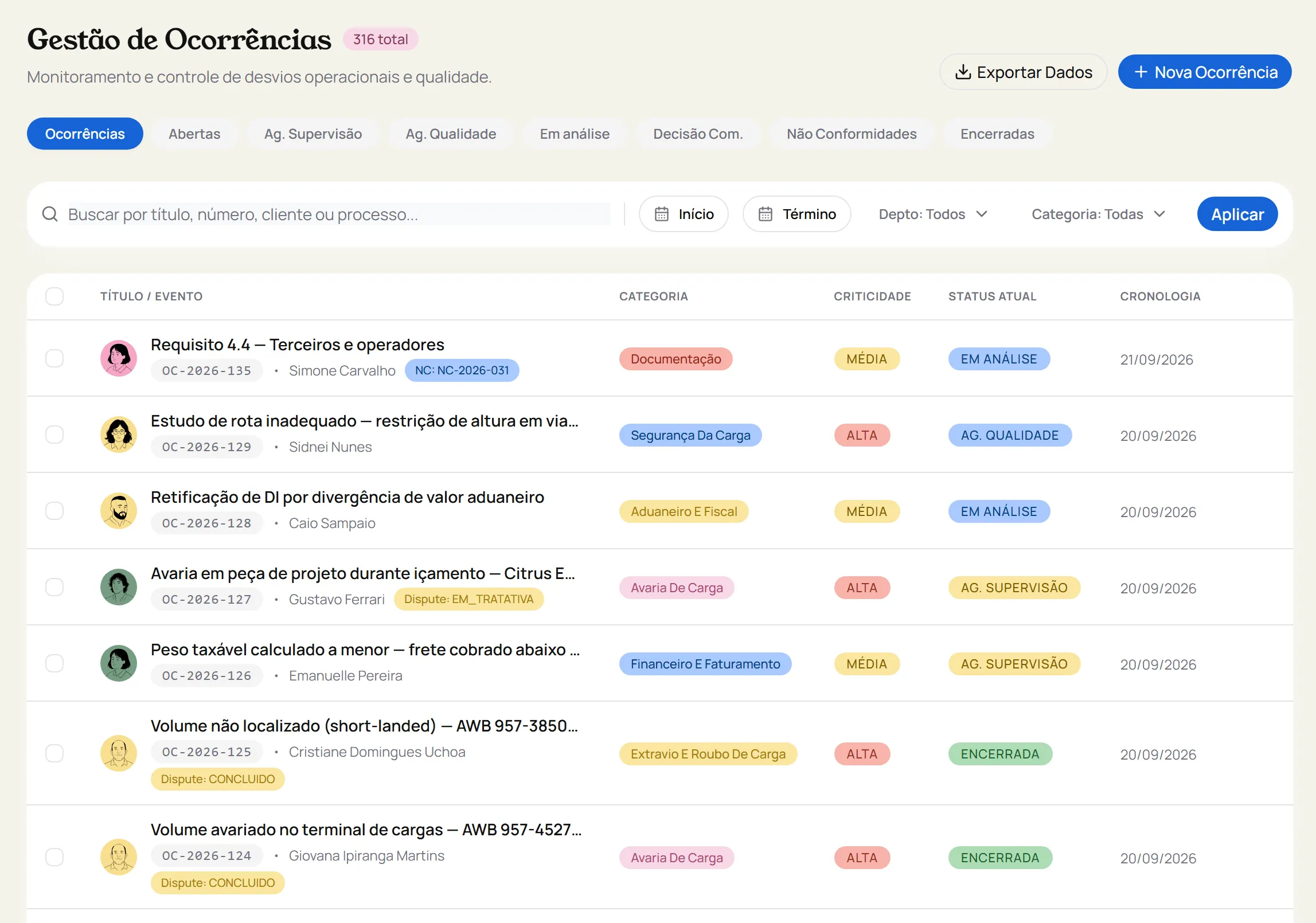This screenshot has width=1316, height=923.
Task: Create a Nova Ocorrência
Action: coord(1205,72)
